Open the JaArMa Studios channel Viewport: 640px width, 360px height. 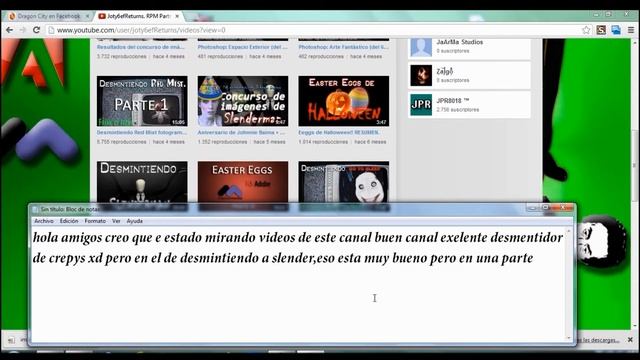[x=460, y=42]
